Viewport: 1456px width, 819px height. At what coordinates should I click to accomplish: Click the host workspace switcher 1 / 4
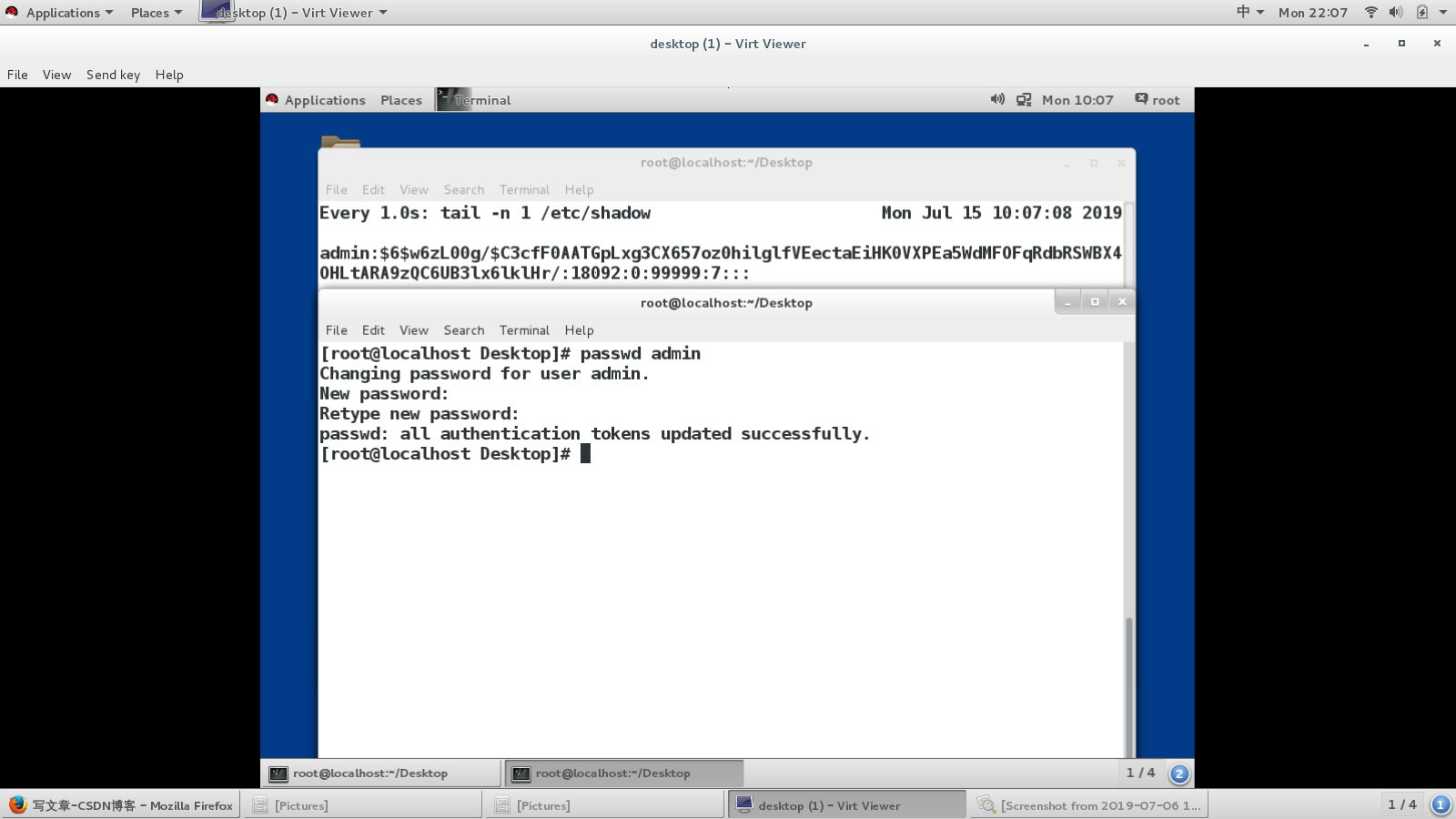click(1402, 804)
